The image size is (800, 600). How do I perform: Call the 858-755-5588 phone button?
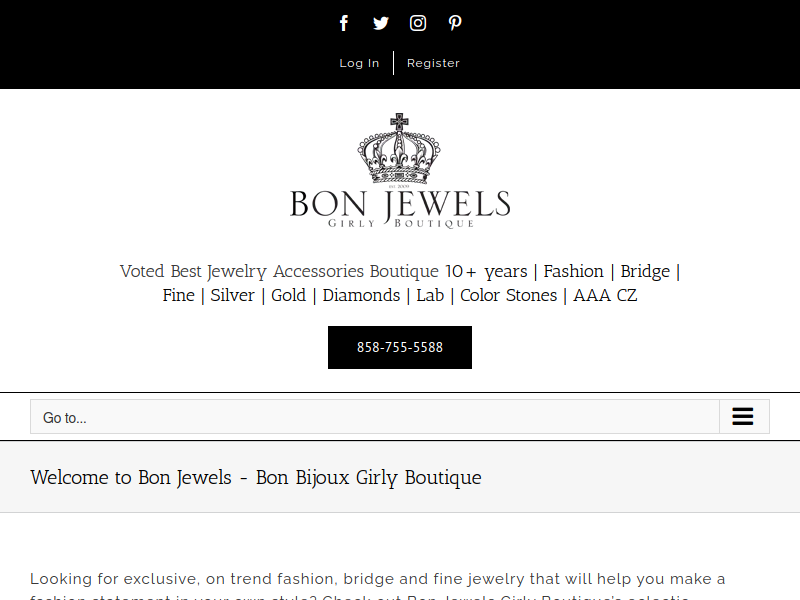(x=400, y=347)
